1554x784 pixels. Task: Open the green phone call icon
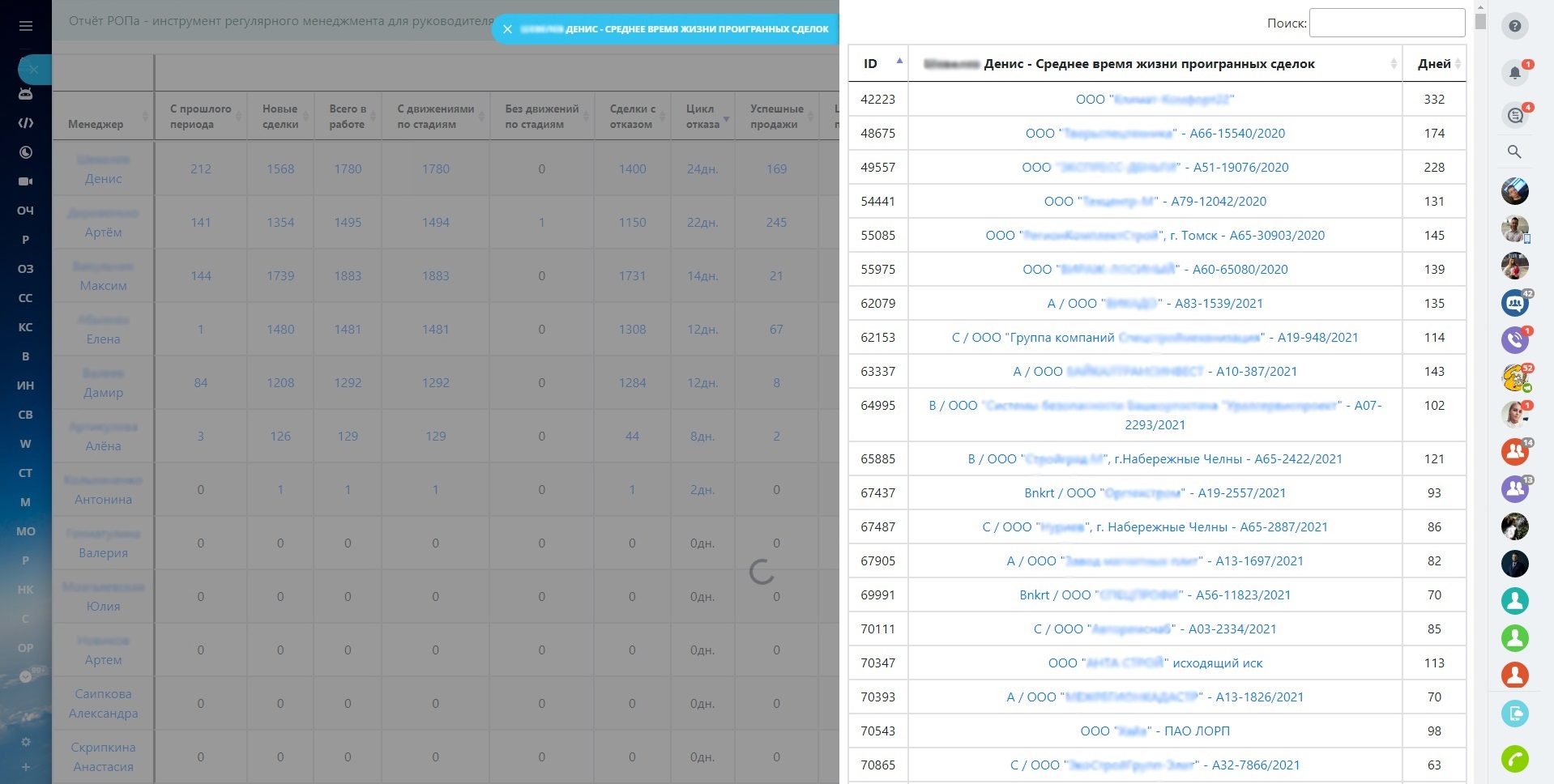pos(1514,759)
